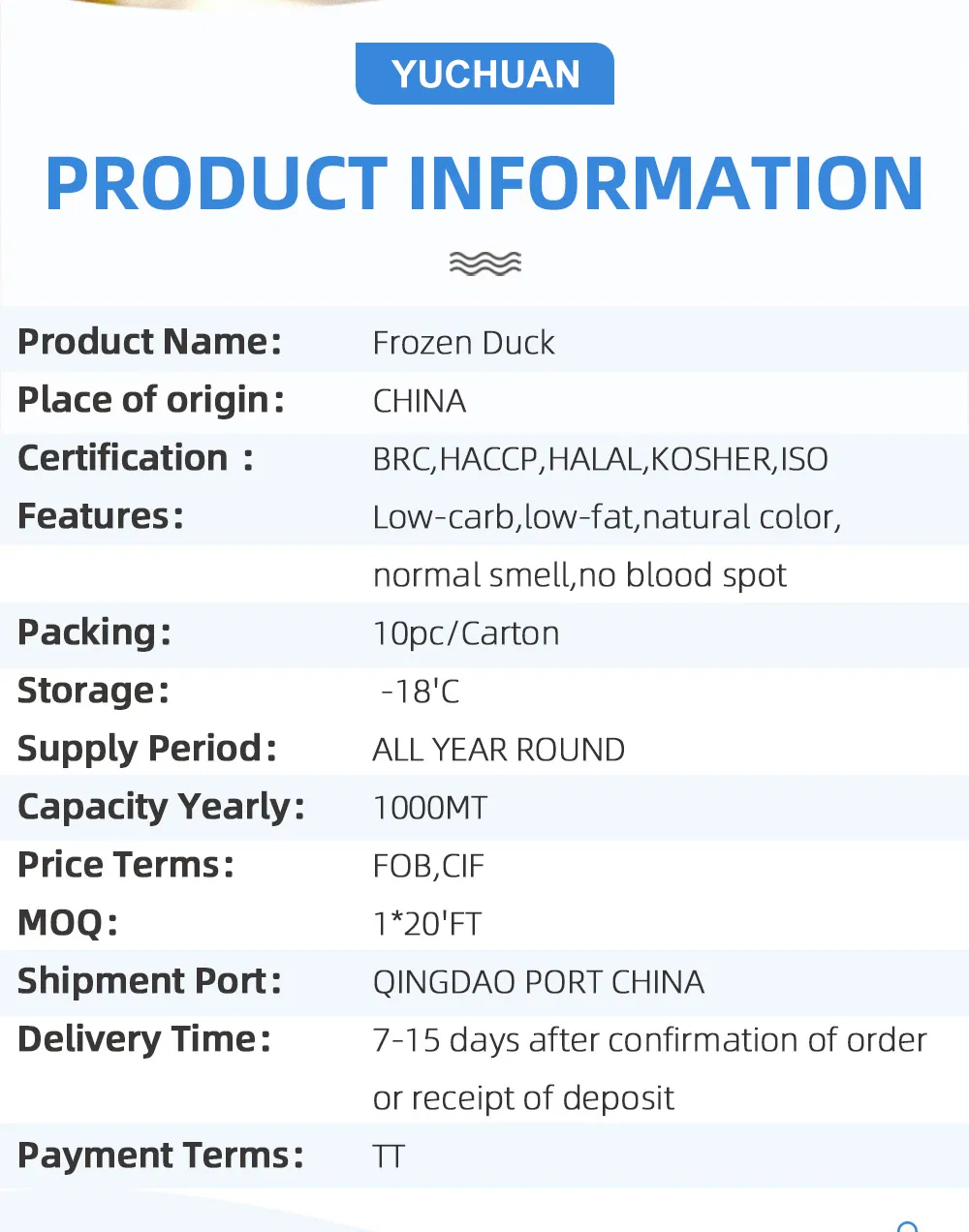Click the QINGDAO PORT CHINA text

(538, 982)
